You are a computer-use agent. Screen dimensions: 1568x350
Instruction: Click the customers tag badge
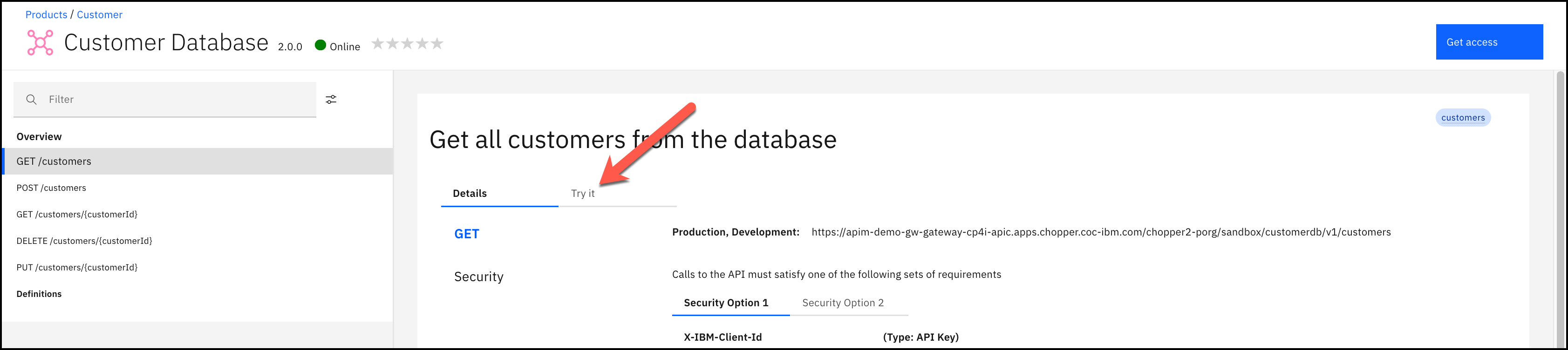[1463, 118]
